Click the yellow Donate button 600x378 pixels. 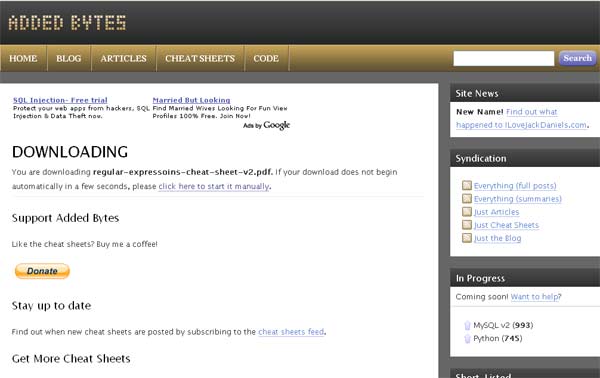pyautogui.click(x=42, y=271)
